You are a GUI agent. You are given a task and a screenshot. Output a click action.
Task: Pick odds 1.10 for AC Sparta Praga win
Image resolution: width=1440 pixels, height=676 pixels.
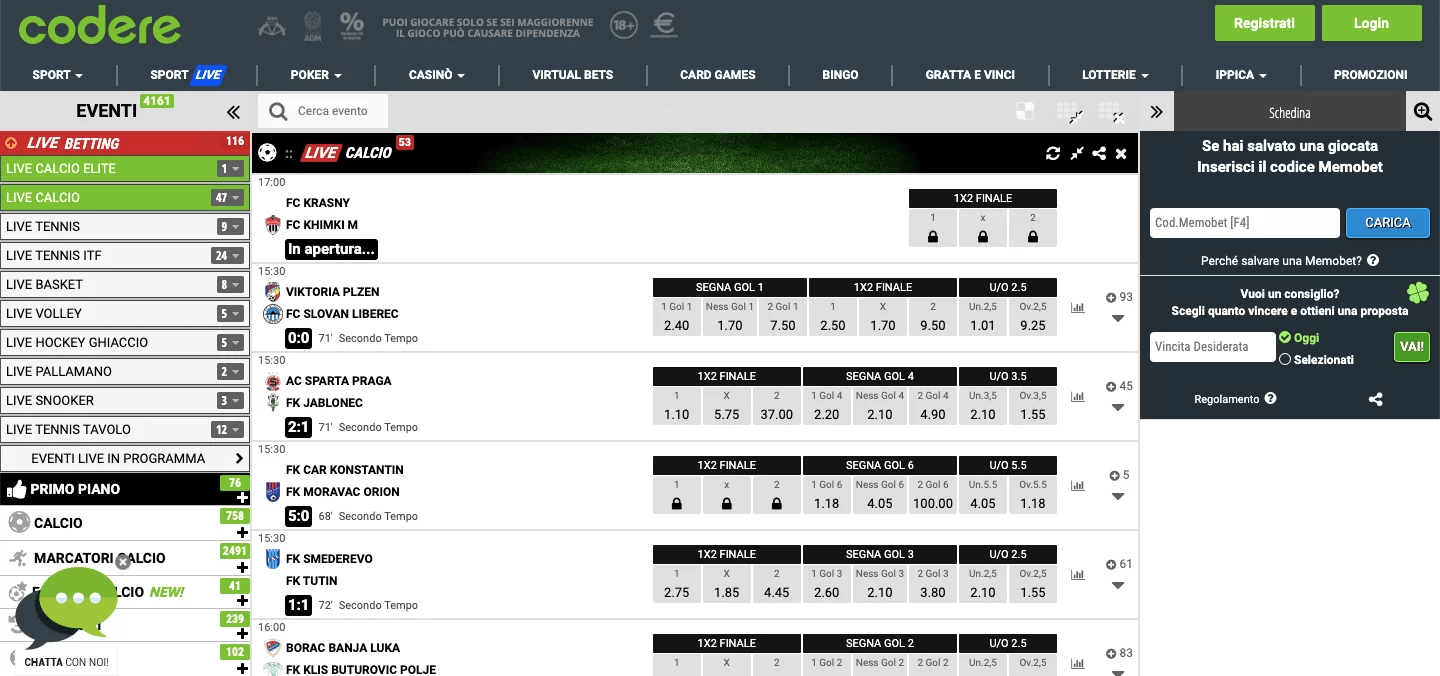pyautogui.click(x=677, y=406)
